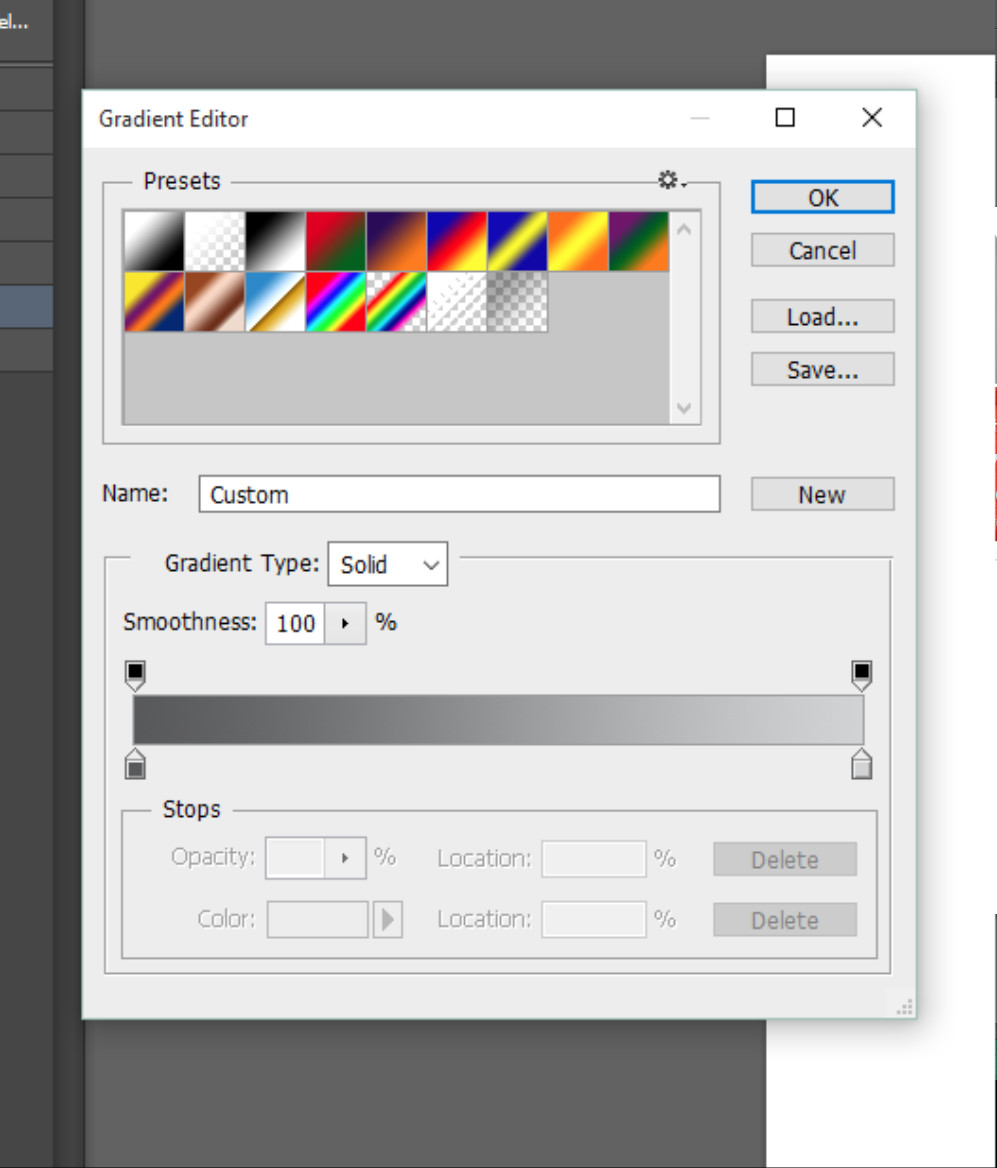997x1168 pixels.
Task: Choose the violet, green, orange preset
Action: coord(639,241)
